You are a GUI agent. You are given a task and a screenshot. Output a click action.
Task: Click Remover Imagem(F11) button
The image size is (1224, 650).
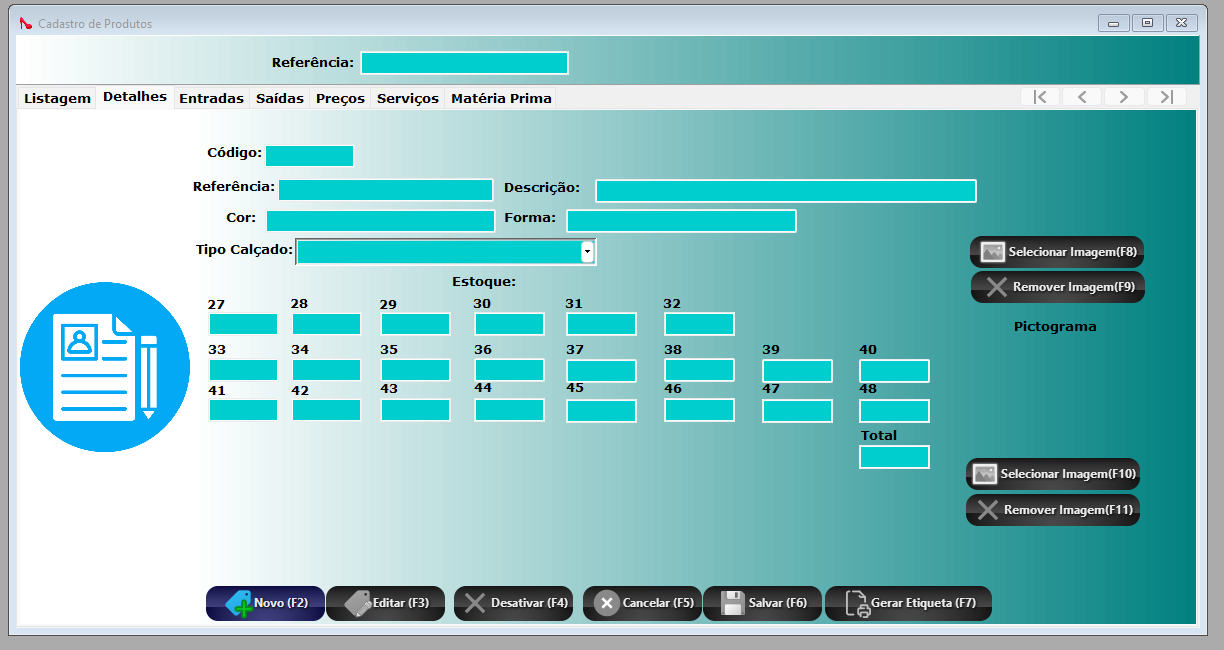pos(1053,510)
